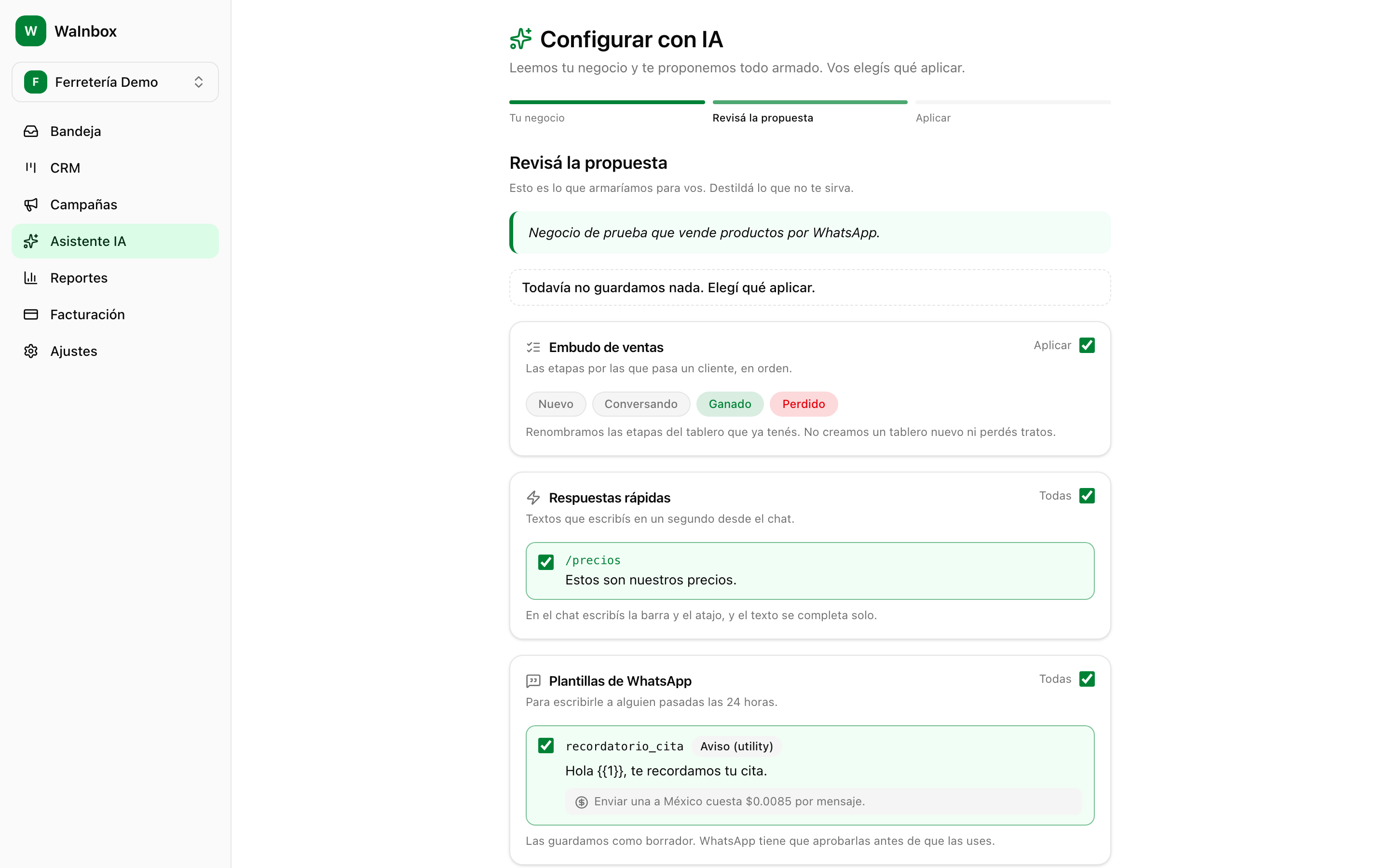Expand the Ferretería Demo workspace switcher
Viewport: 1389px width, 868px height.
click(x=115, y=82)
